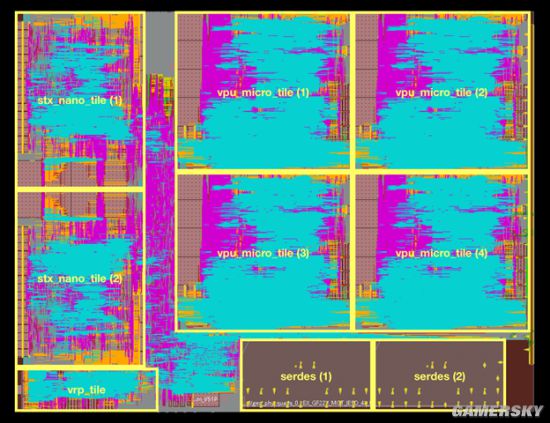The image size is (550, 423).
Task: Select the vpu_micro_tile (2) label
Action: click(x=441, y=93)
